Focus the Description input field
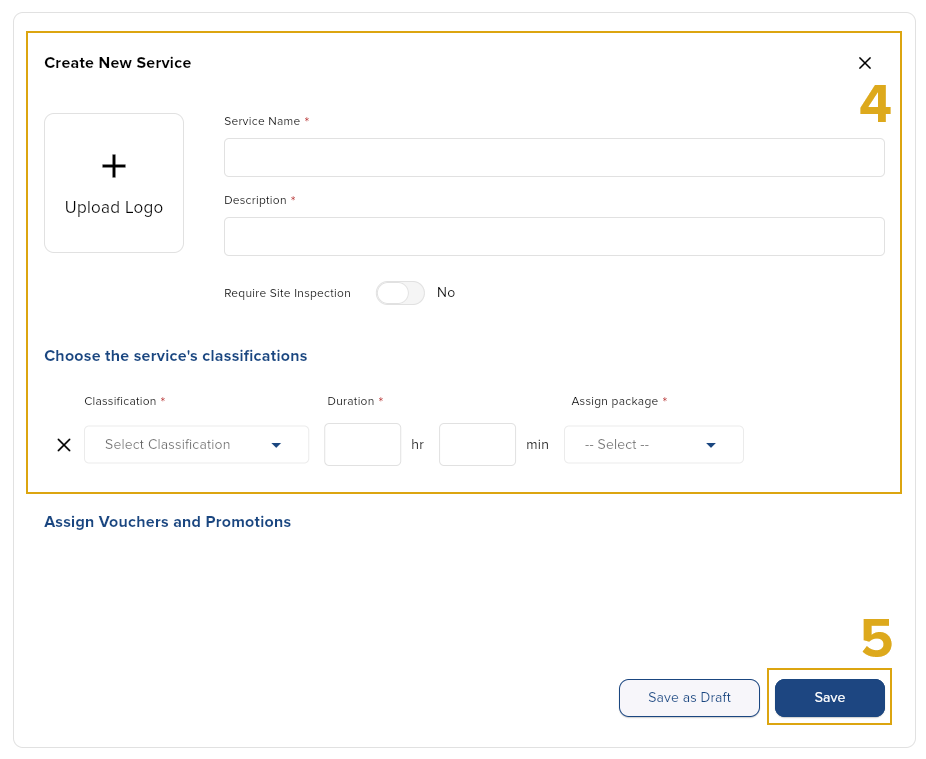 click(554, 237)
